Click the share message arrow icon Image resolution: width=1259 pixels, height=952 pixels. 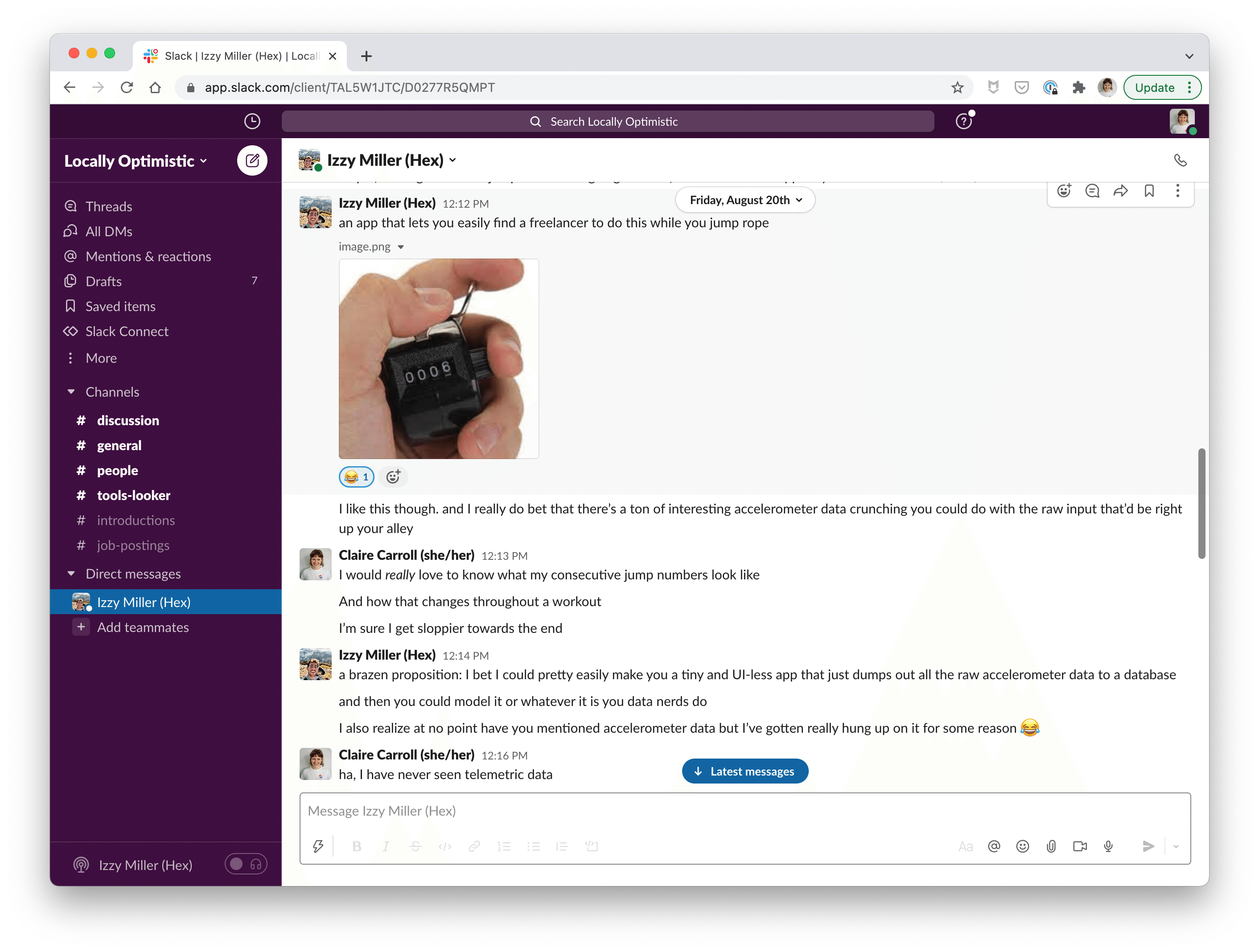[1120, 191]
